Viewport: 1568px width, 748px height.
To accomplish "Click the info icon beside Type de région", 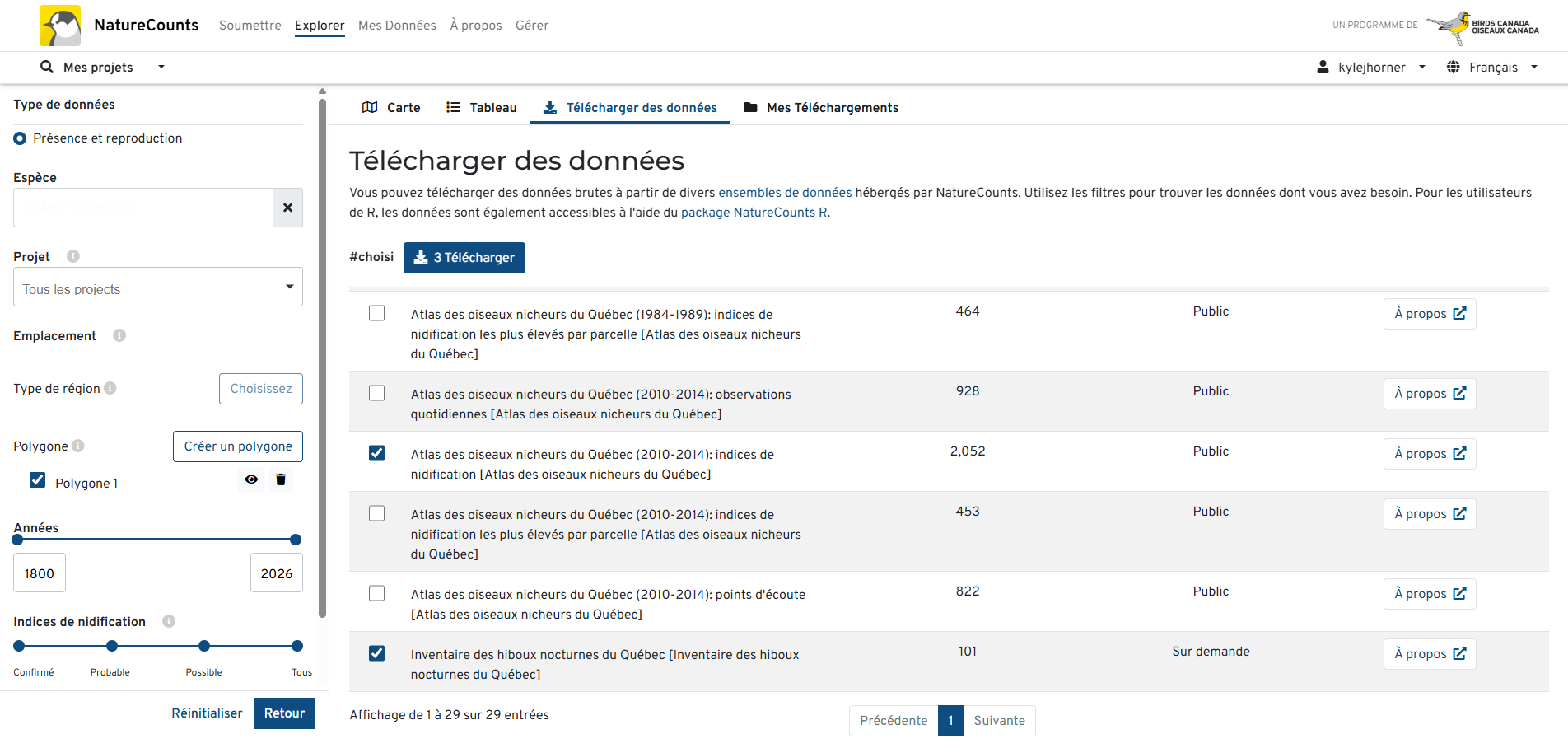I will (x=110, y=388).
